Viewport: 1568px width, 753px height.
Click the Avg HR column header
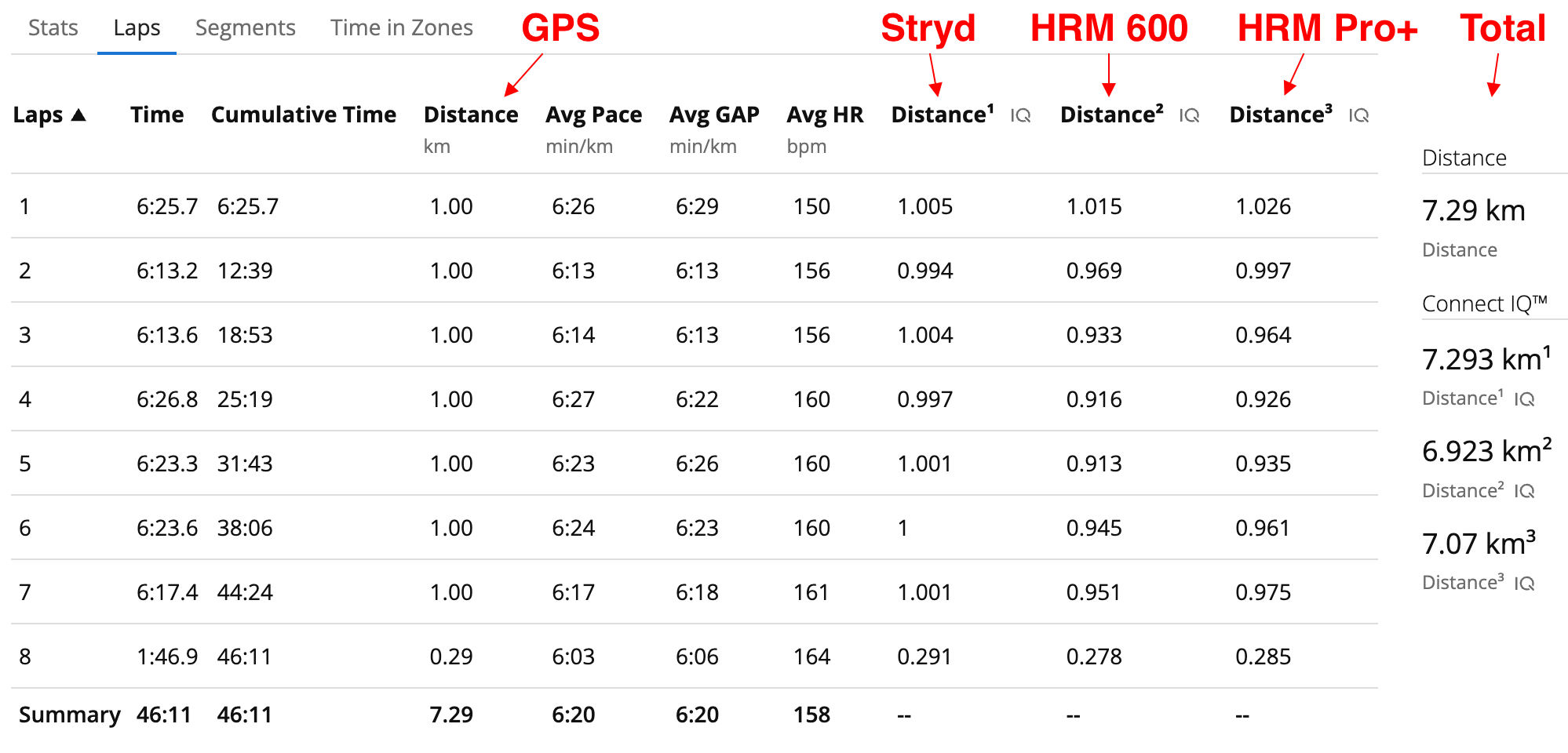coord(825,115)
